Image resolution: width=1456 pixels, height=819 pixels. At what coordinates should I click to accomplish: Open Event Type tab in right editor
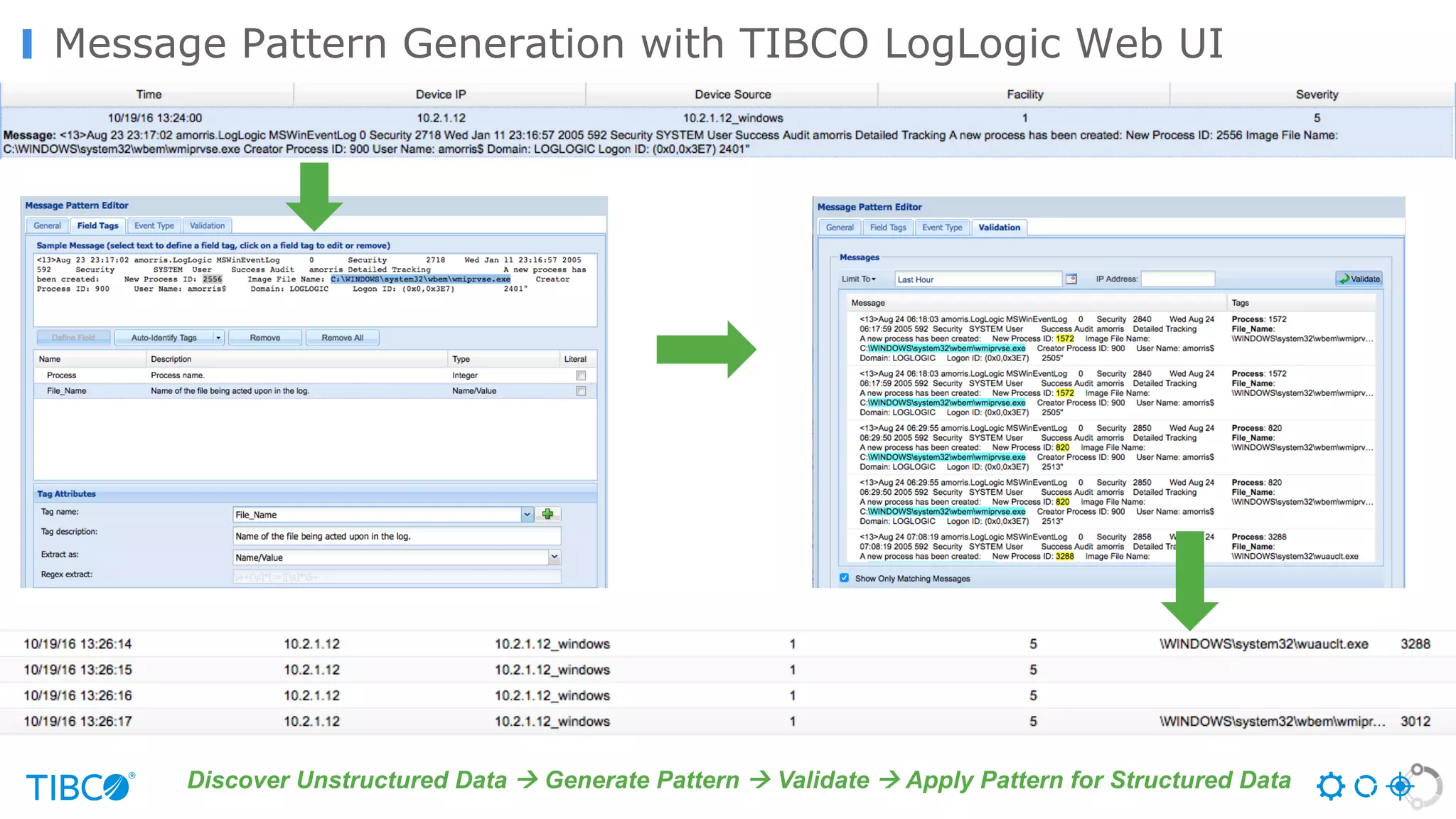coord(942,227)
